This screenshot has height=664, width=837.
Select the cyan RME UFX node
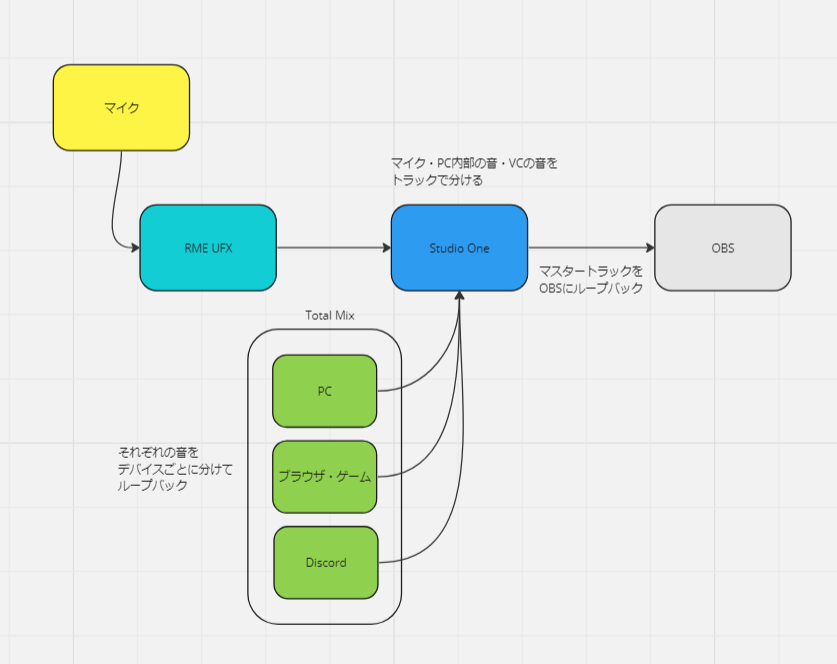click(208, 248)
